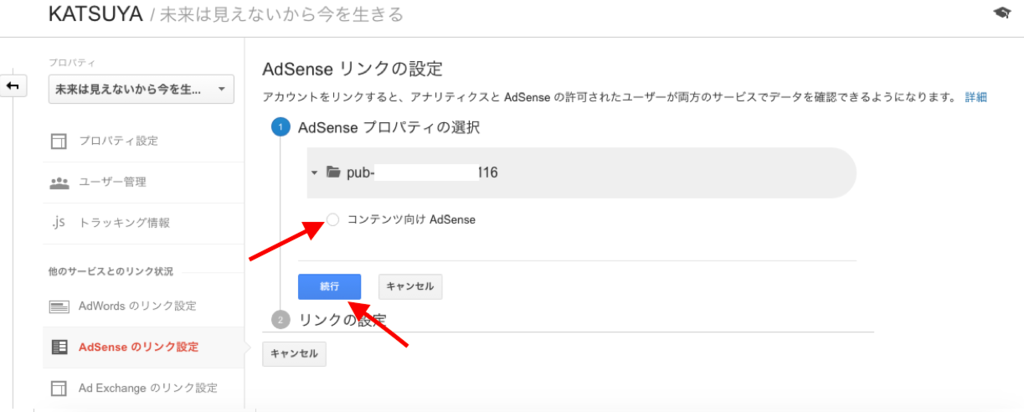Image resolution: width=1024 pixels, height=412 pixels.
Task: Open トラッキング情報 menu item
Action: [124, 223]
